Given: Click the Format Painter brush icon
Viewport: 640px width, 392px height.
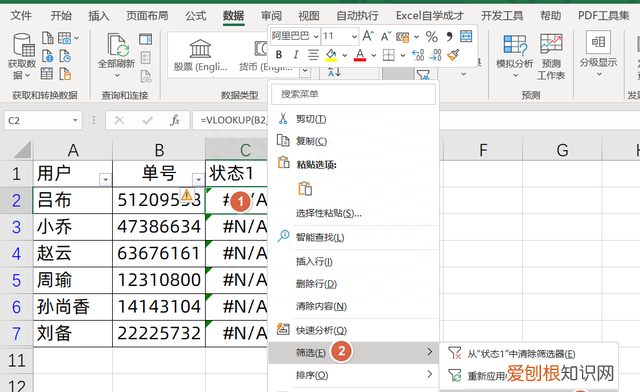Looking at the screenshot, I should coord(453,54).
